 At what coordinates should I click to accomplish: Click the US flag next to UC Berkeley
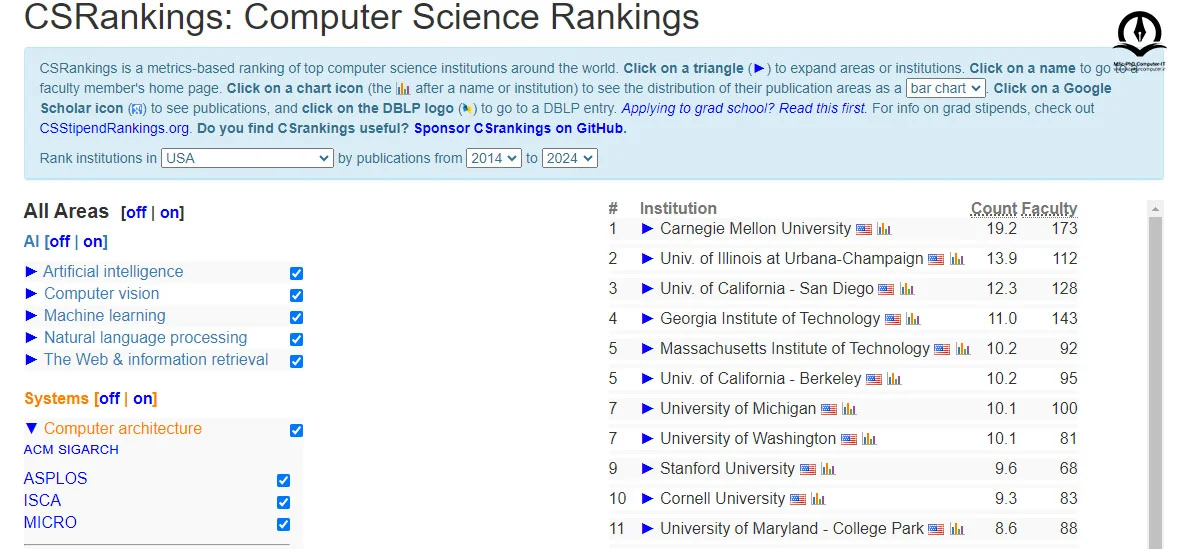pos(874,380)
